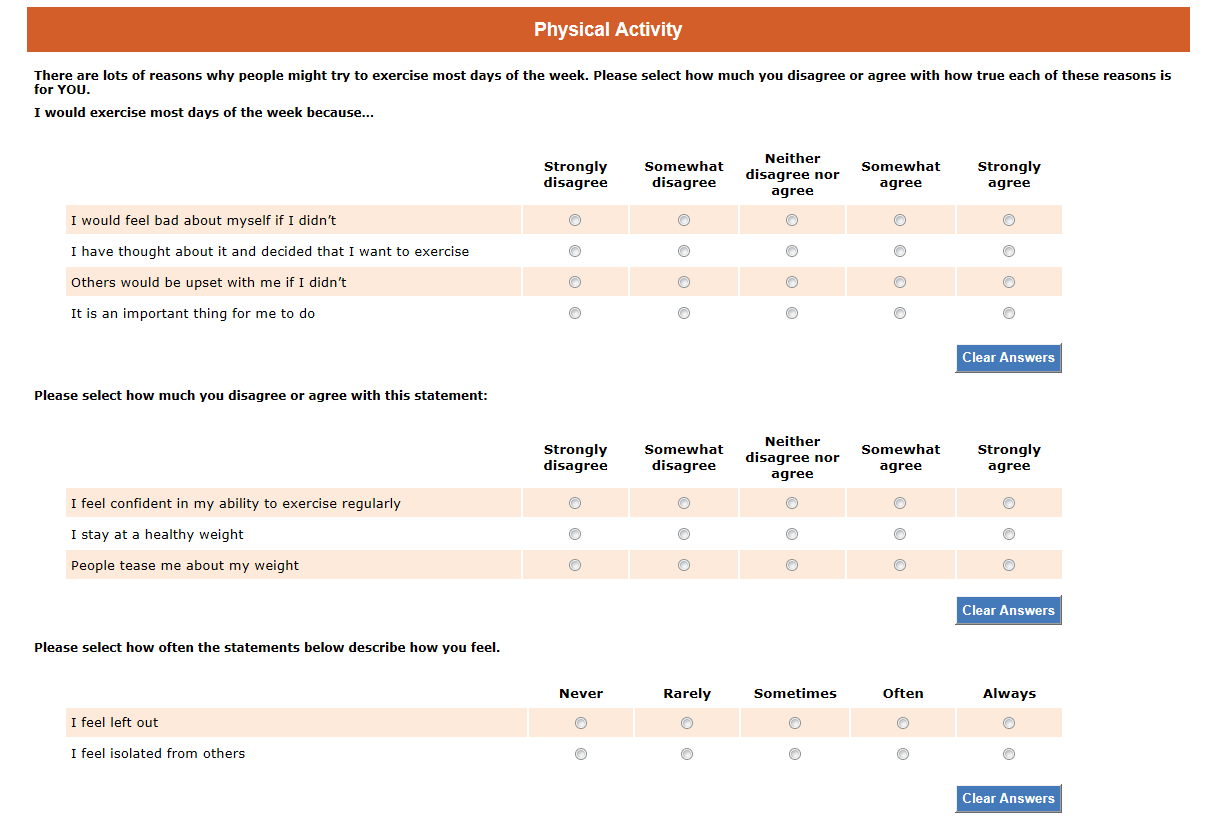
Task: Pick Always for 'I feel isolated from others'
Action: click(1009, 754)
